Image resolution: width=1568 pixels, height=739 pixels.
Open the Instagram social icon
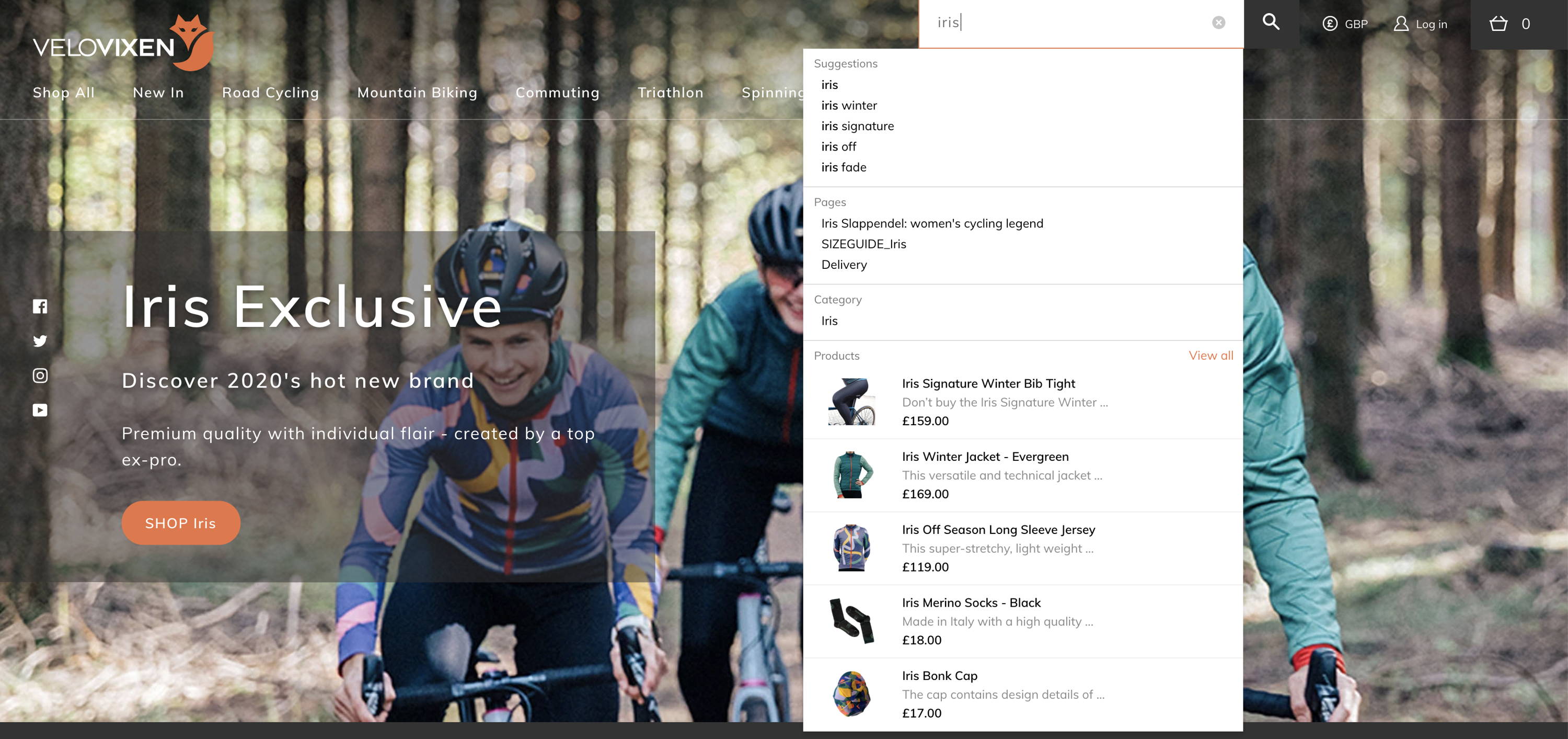point(40,376)
